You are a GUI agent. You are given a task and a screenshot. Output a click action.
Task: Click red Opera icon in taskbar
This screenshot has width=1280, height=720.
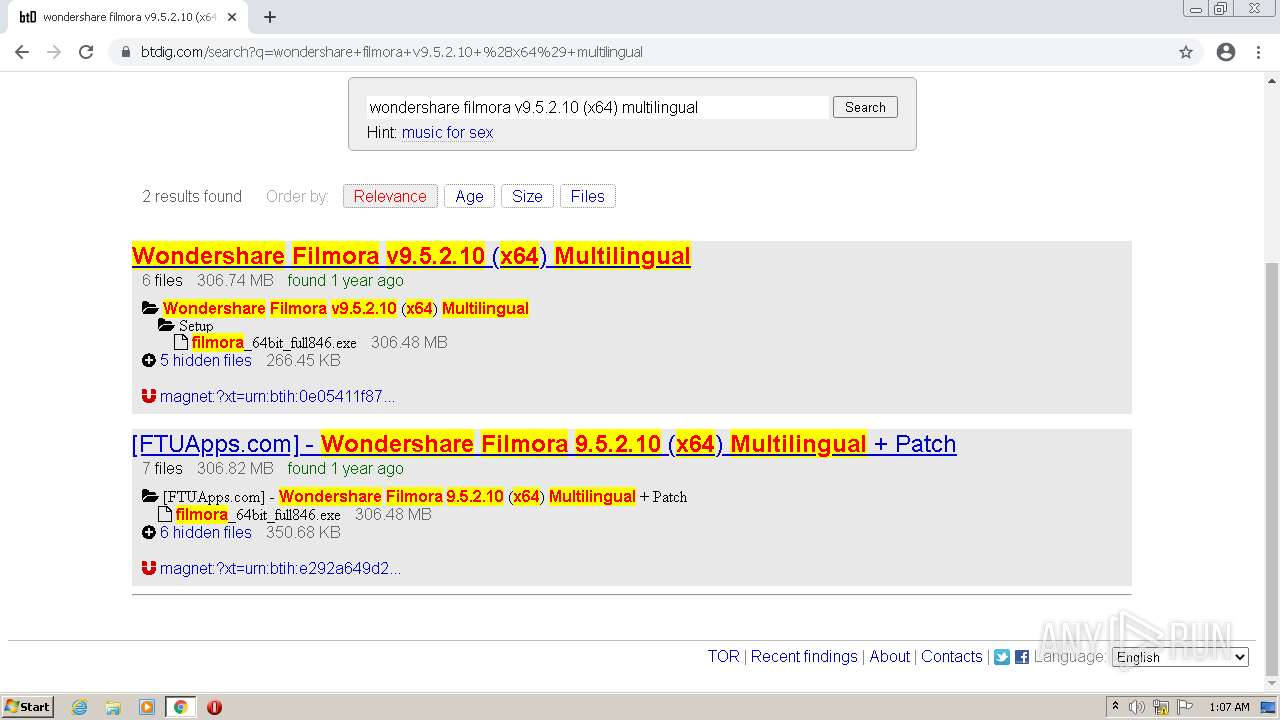point(214,707)
